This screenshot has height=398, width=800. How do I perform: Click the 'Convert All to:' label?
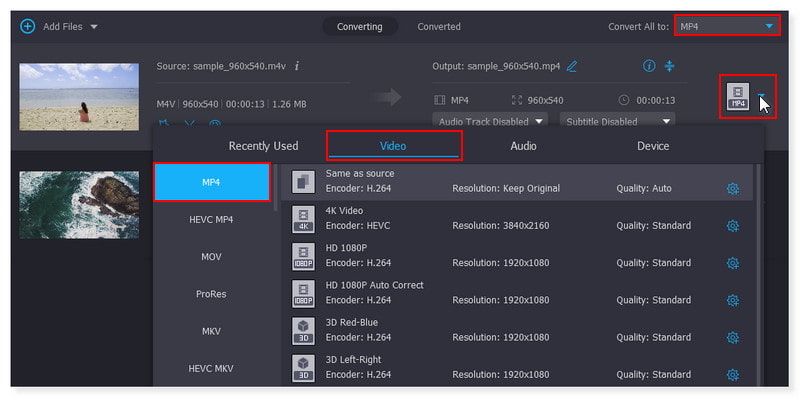click(x=638, y=27)
